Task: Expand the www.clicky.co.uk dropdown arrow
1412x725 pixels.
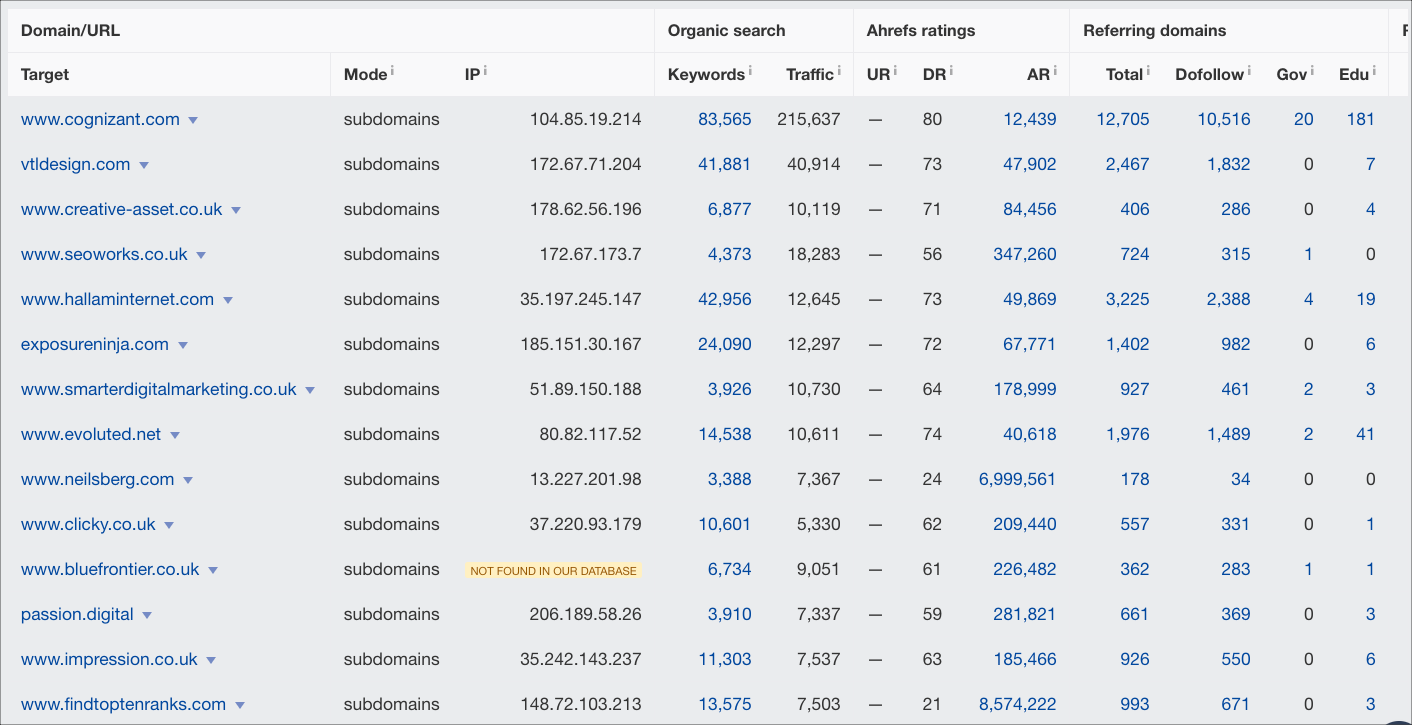Action: pos(169,525)
